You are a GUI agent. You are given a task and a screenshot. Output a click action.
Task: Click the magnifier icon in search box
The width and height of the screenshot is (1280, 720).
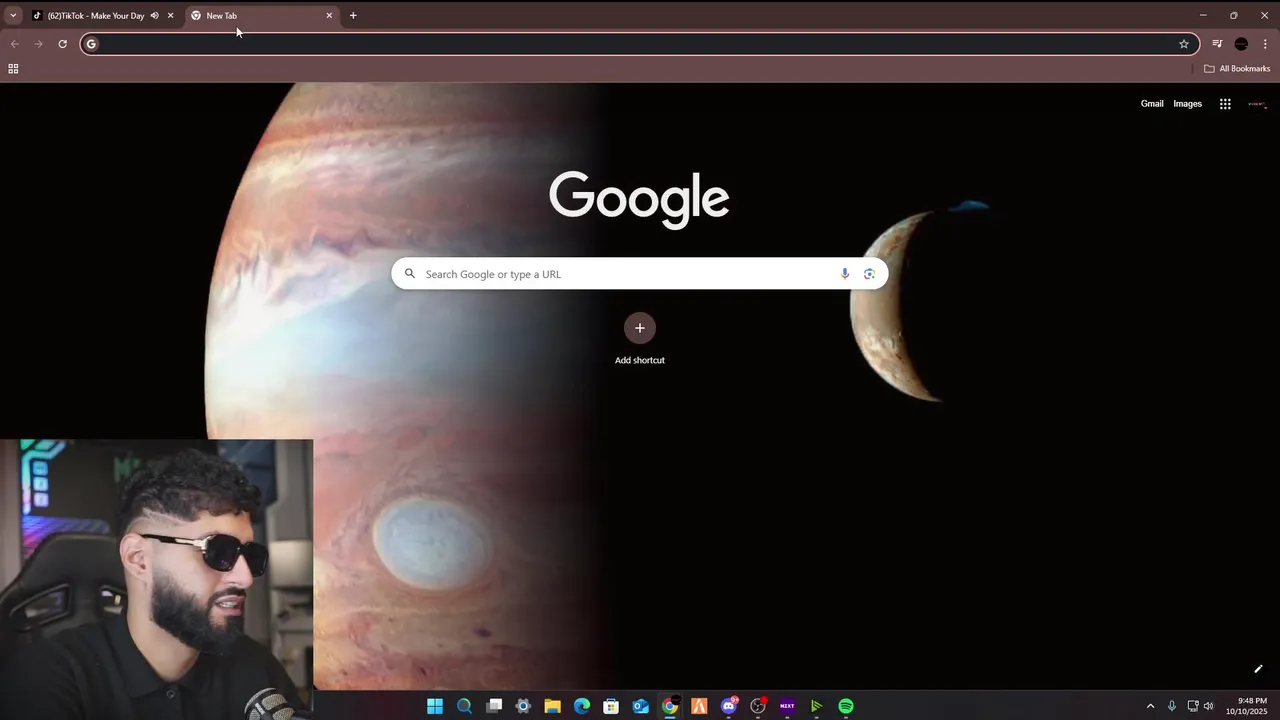click(x=409, y=274)
